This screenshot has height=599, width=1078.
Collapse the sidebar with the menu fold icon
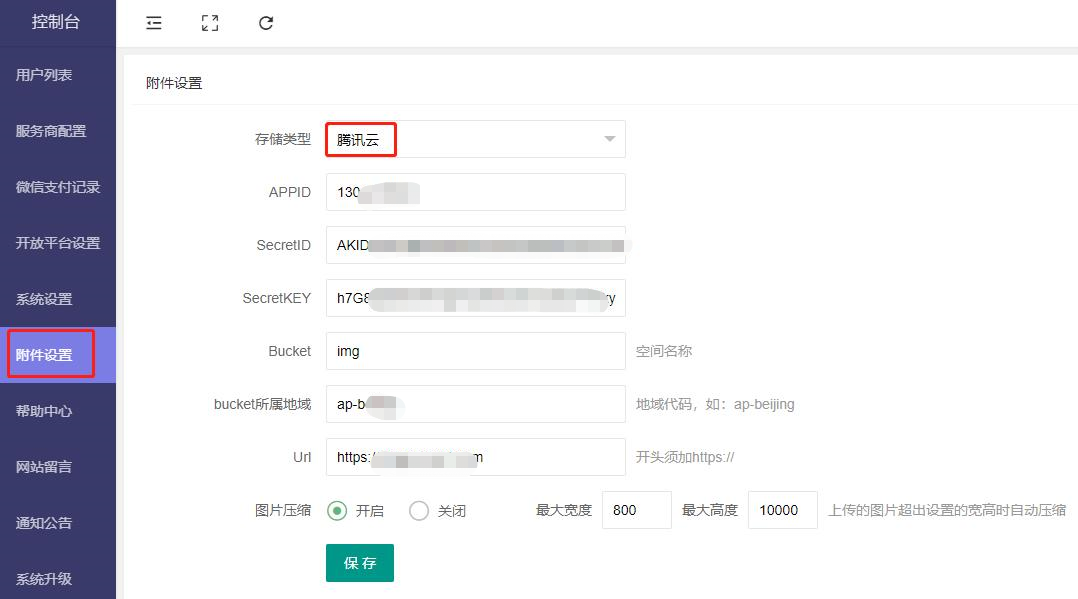click(x=154, y=23)
